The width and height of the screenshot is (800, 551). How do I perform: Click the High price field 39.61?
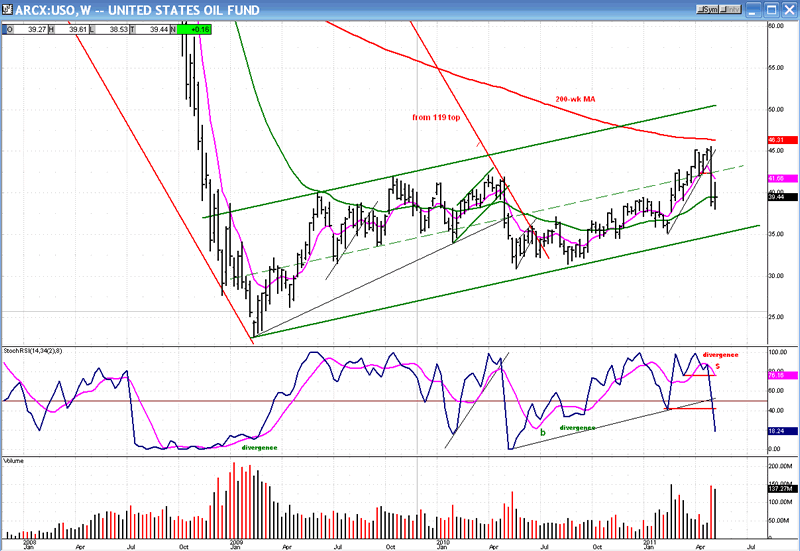point(71,30)
